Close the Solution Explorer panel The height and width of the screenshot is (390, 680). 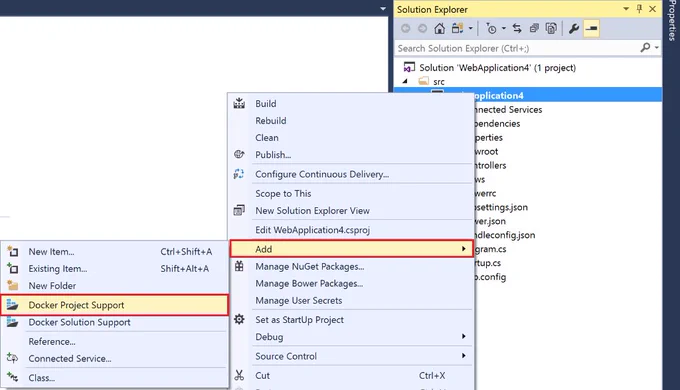(x=652, y=9)
